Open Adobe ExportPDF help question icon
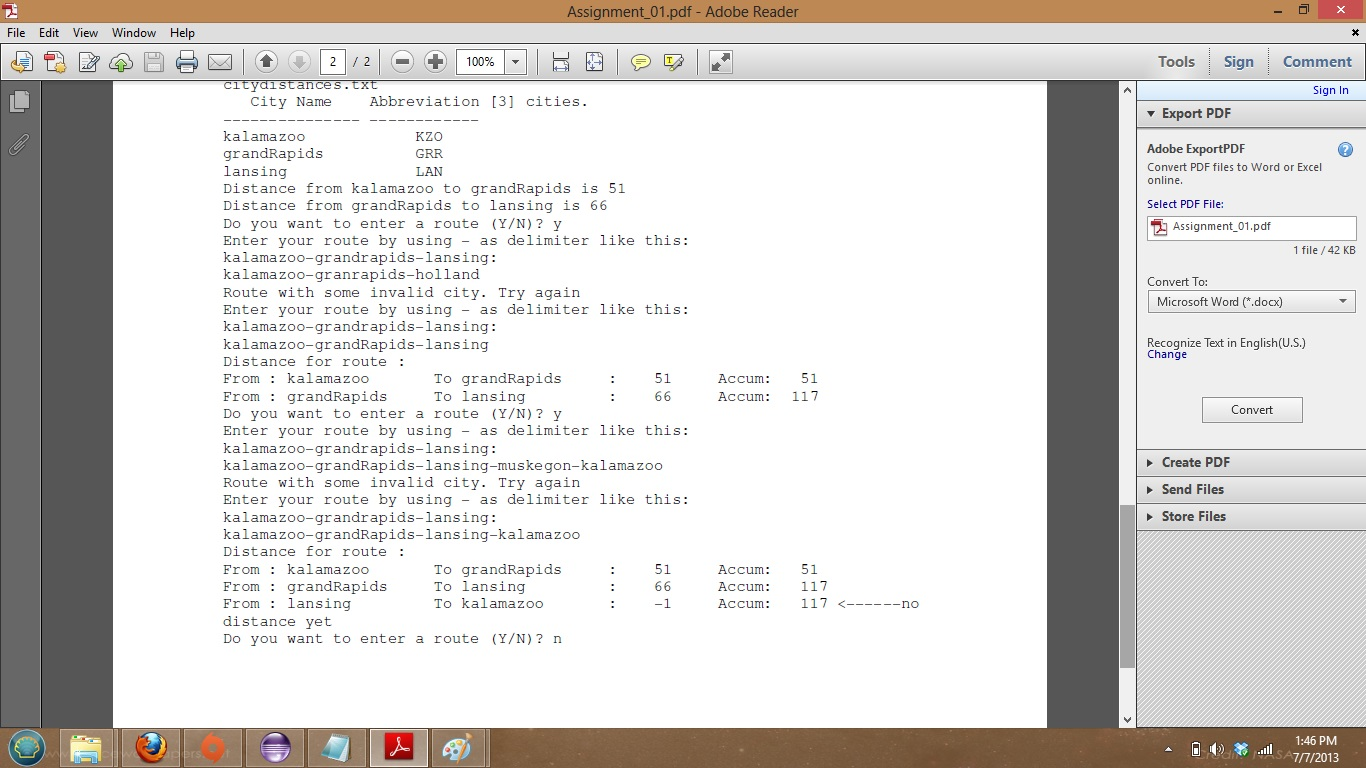Viewport: 1366px width, 768px height. [1345, 150]
